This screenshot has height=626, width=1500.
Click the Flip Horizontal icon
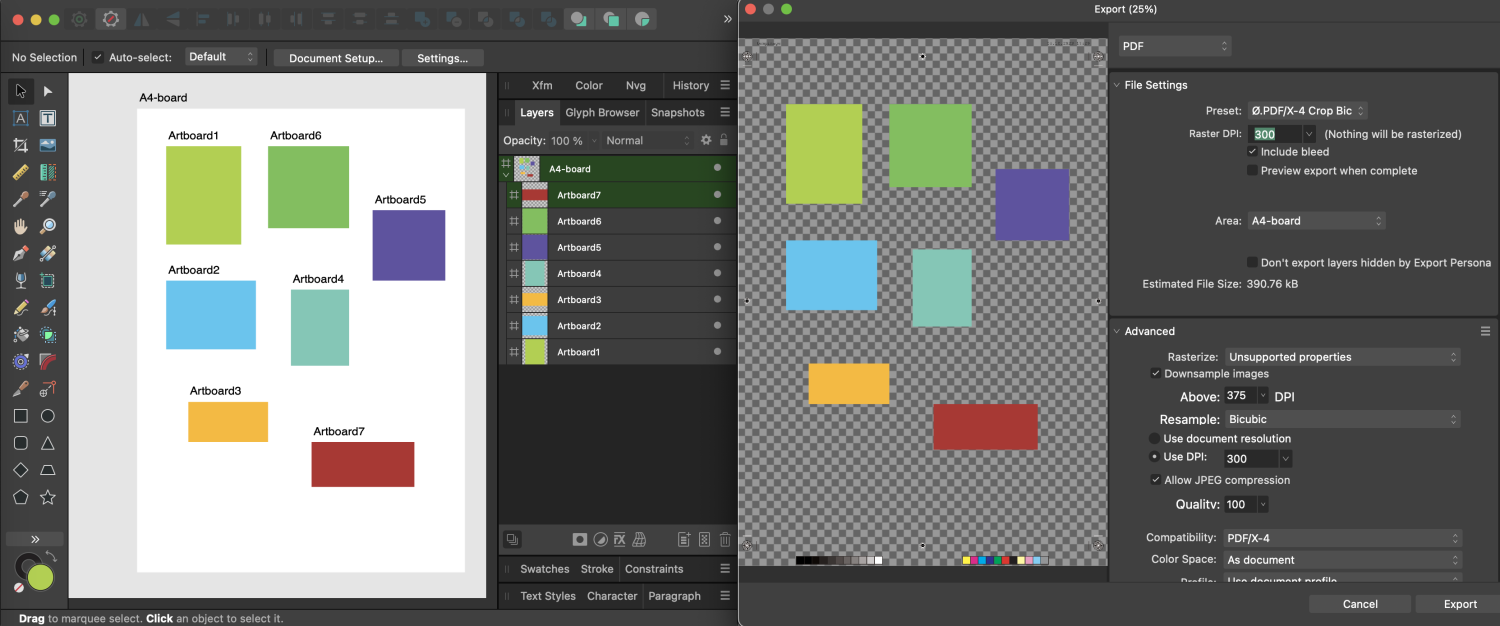tap(141, 18)
